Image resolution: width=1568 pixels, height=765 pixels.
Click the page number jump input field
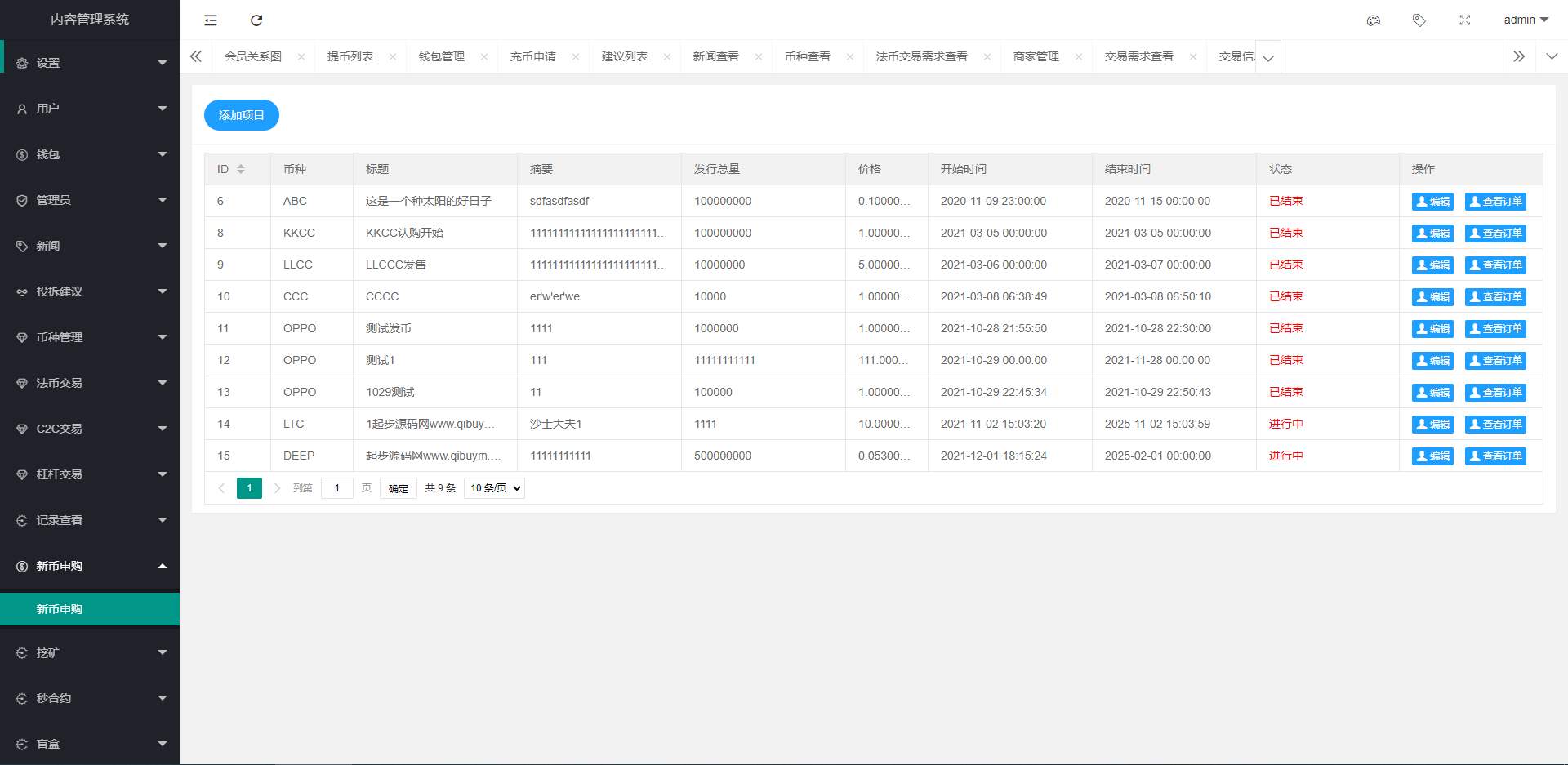[336, 488]
